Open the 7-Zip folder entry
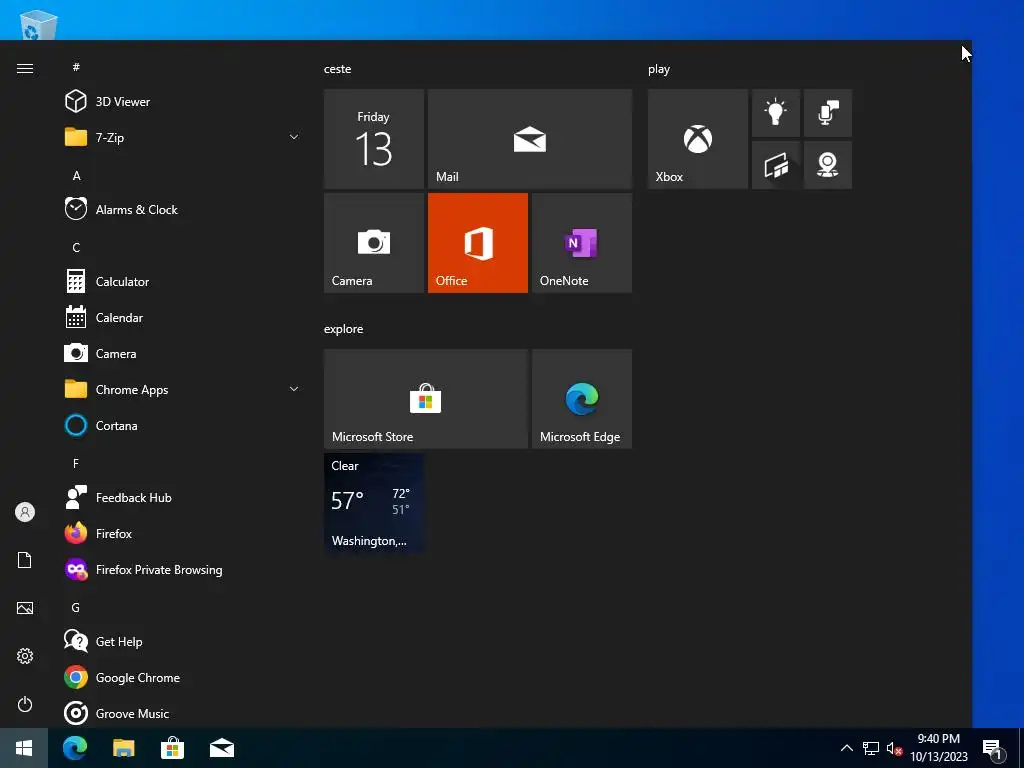 coord(182,137)
